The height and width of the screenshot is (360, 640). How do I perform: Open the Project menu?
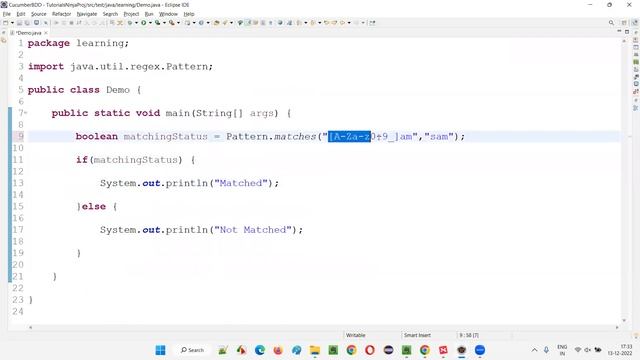coord(131,14)
